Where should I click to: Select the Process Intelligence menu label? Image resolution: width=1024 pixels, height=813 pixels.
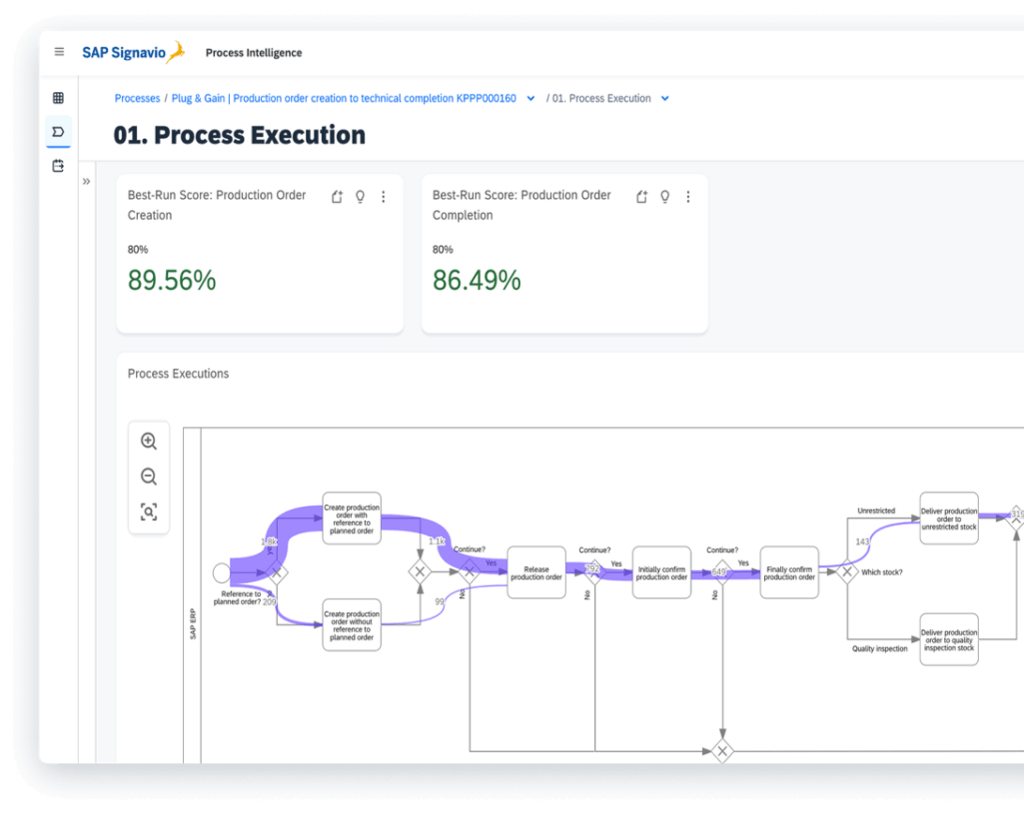tap(253, 52)
